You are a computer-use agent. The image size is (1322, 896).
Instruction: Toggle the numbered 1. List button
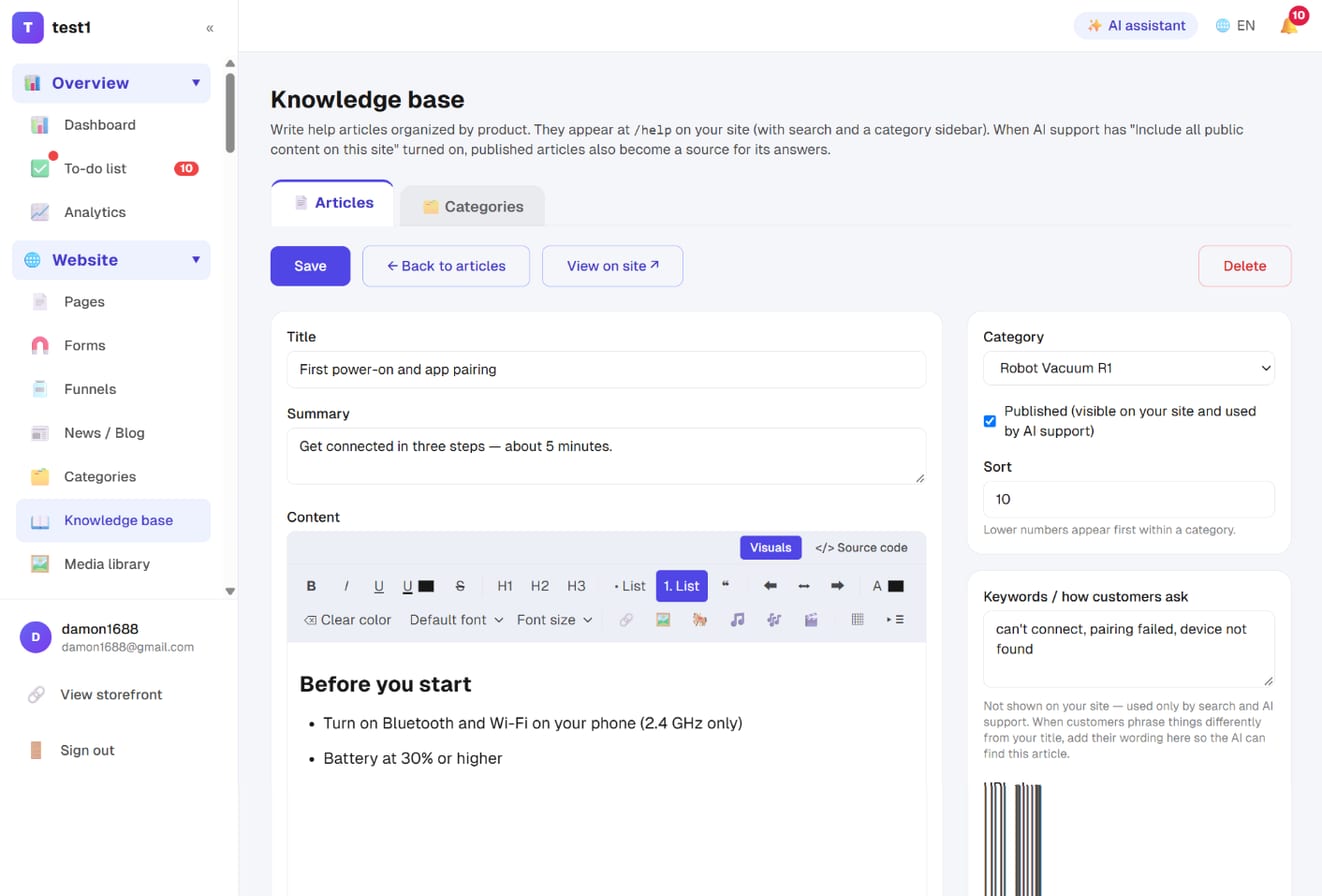point(682,586)
